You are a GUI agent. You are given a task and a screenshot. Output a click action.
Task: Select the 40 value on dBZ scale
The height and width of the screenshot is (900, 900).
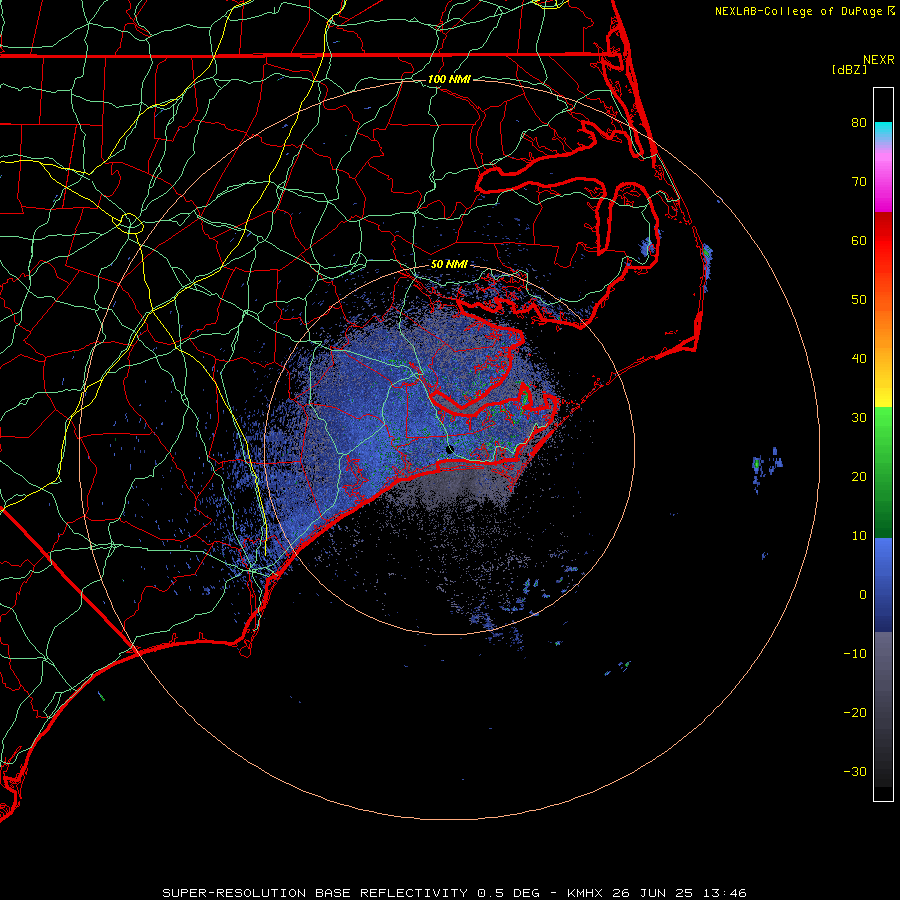point(859,359)
